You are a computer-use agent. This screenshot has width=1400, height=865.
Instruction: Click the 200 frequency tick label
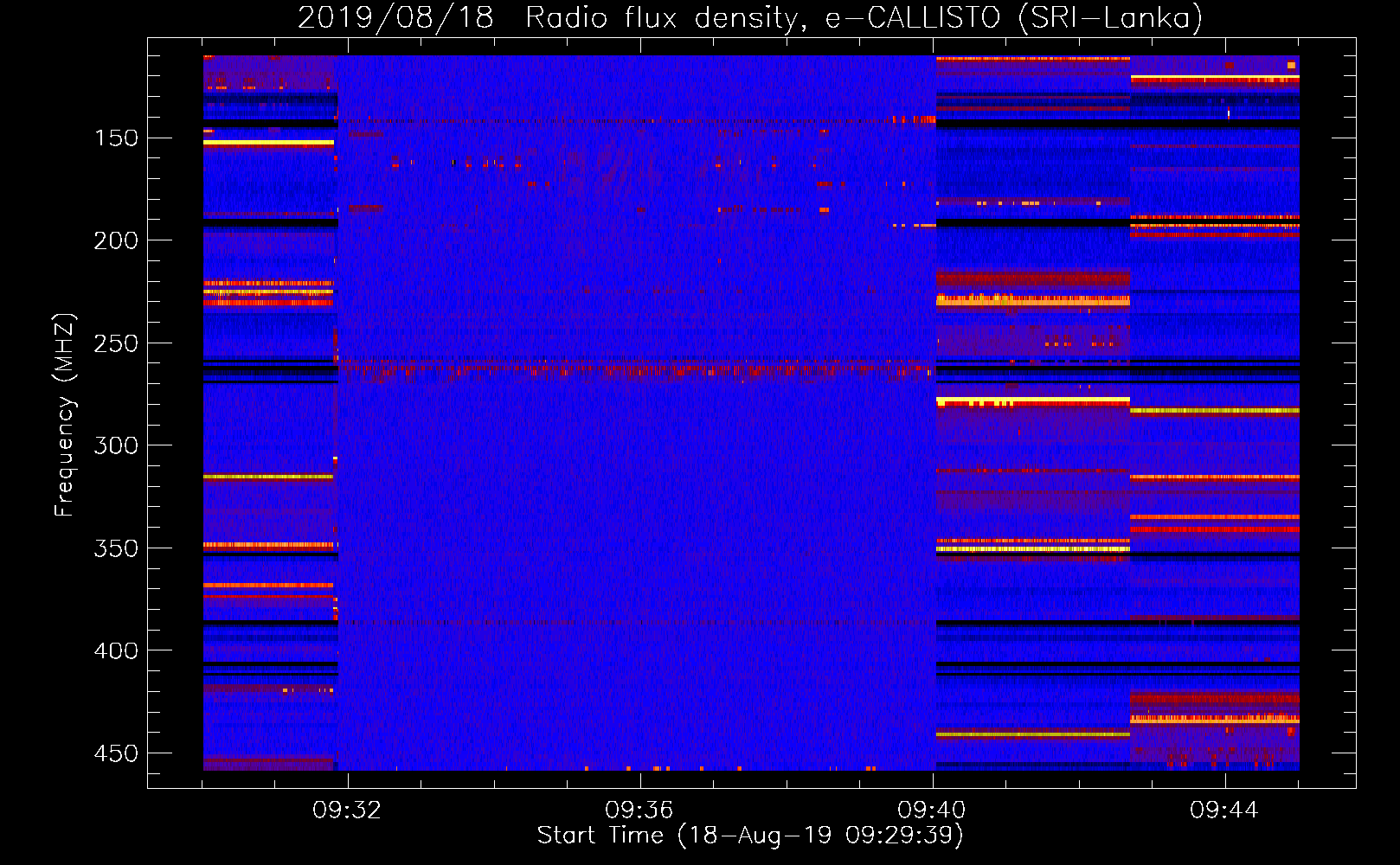tap(116, 240)
